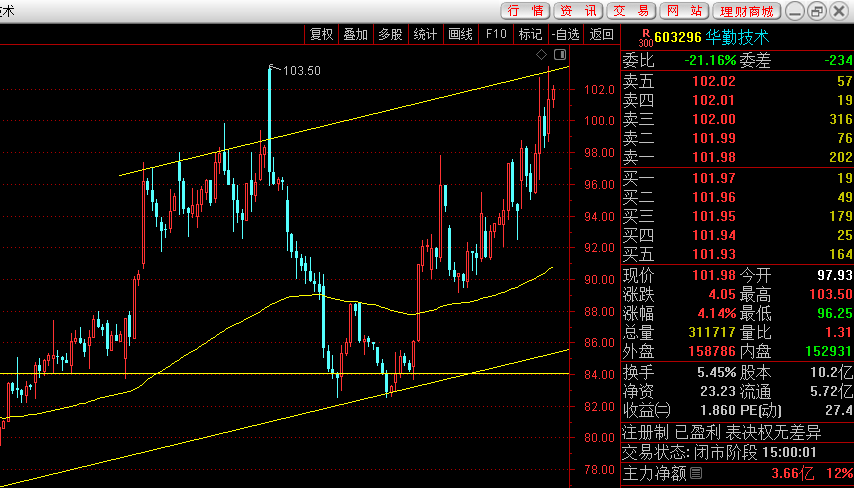854x488 pixels.
Task: Select the 买三 bid price 101.95
Action: click(713, 216)
